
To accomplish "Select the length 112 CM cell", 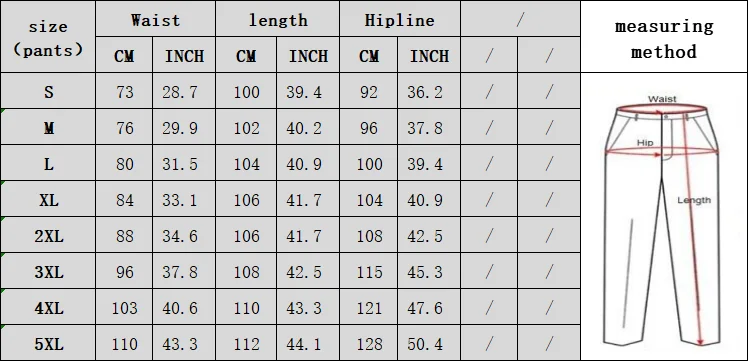I will coord(246,343).
